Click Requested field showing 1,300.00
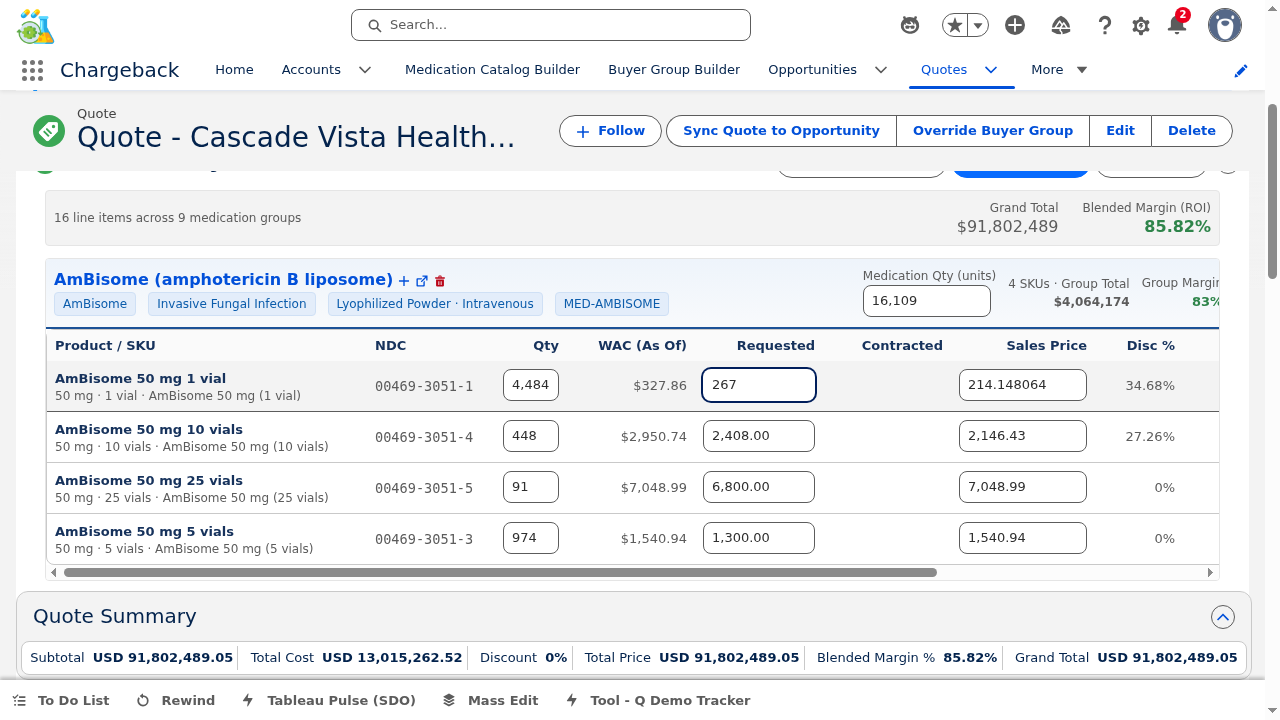 click(759, 538)
